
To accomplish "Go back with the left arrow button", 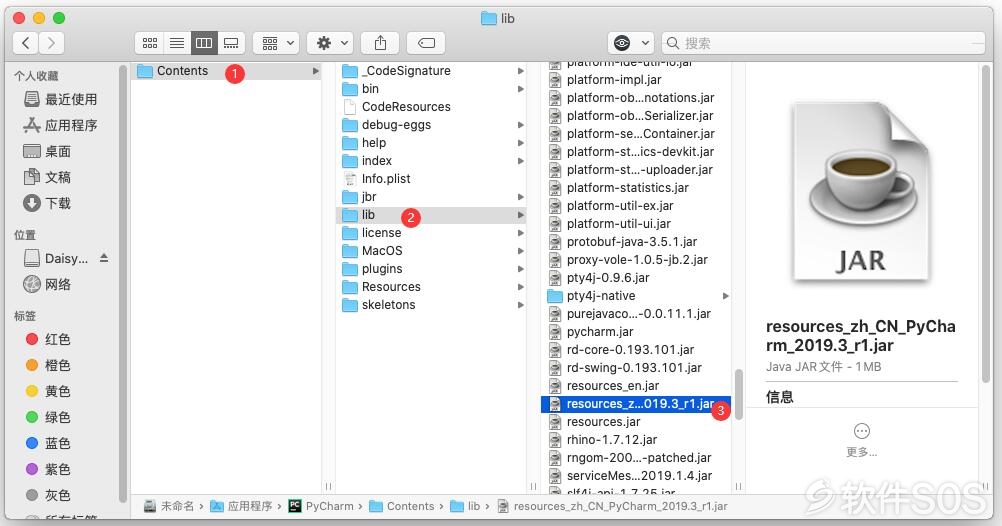I will (26, 43).
